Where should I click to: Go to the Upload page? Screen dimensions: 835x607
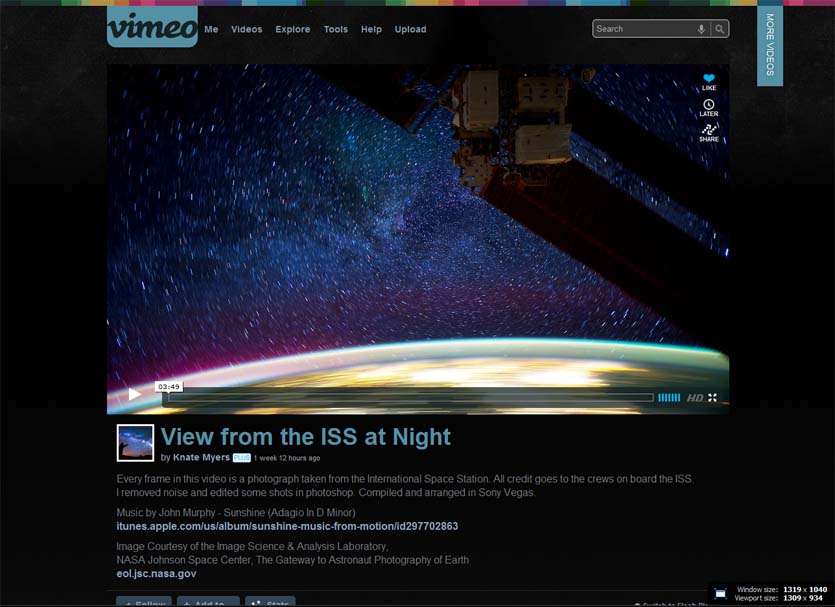(410, 29)
